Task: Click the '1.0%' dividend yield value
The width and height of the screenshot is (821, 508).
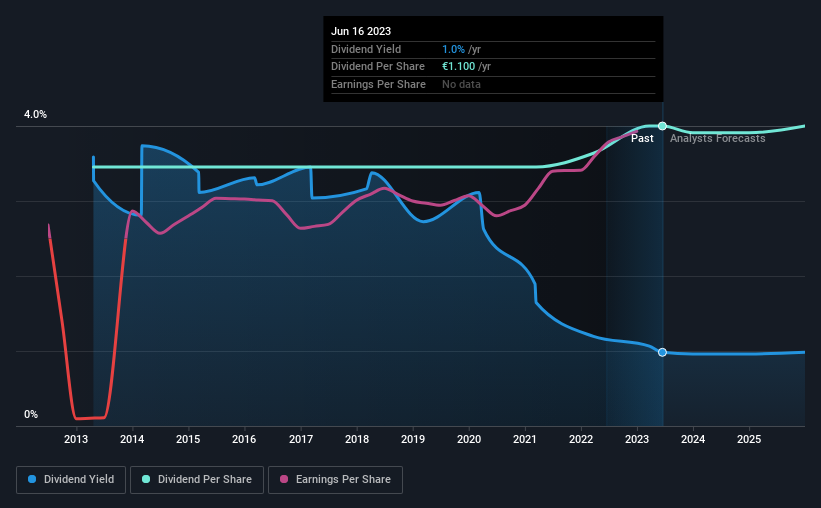Action: point(453,49)
